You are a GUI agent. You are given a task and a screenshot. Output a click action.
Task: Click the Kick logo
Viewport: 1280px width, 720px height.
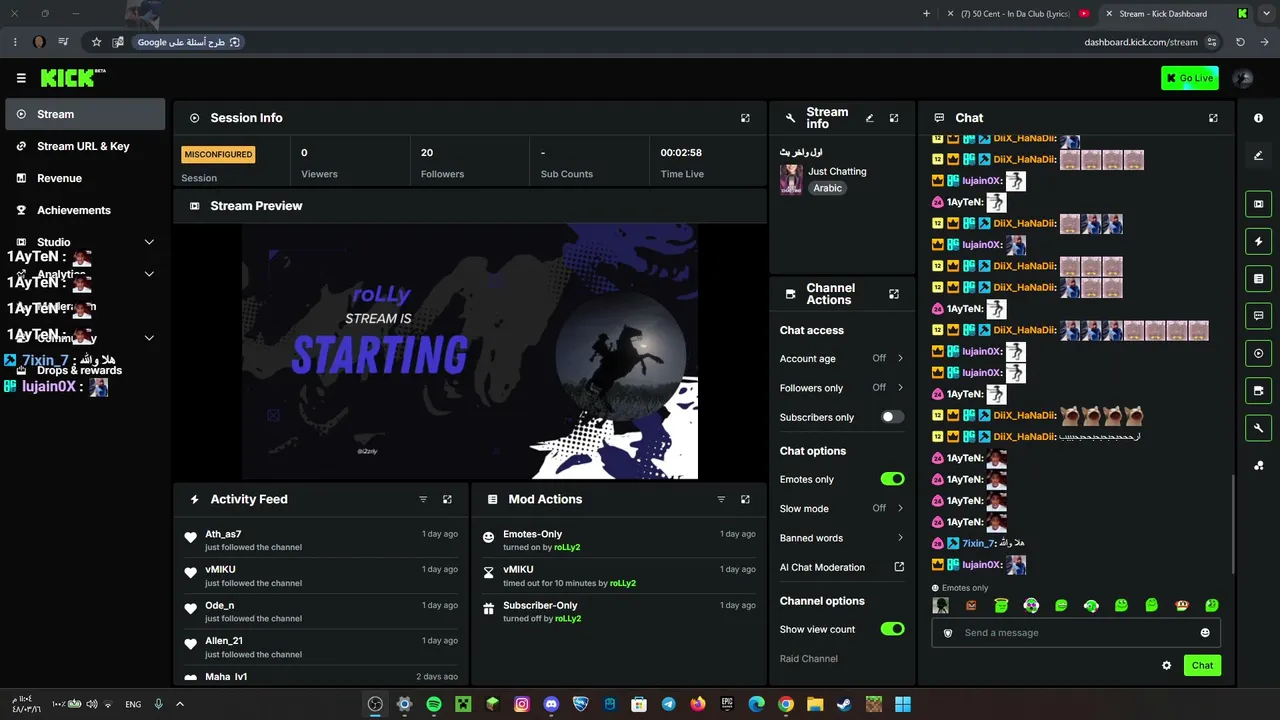click(x=73, y=78)
